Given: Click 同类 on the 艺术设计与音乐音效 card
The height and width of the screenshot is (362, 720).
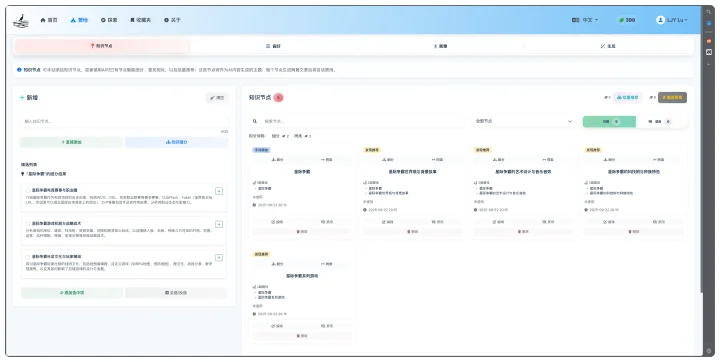Looking at the screenshot, I should (x=548, y=160).
